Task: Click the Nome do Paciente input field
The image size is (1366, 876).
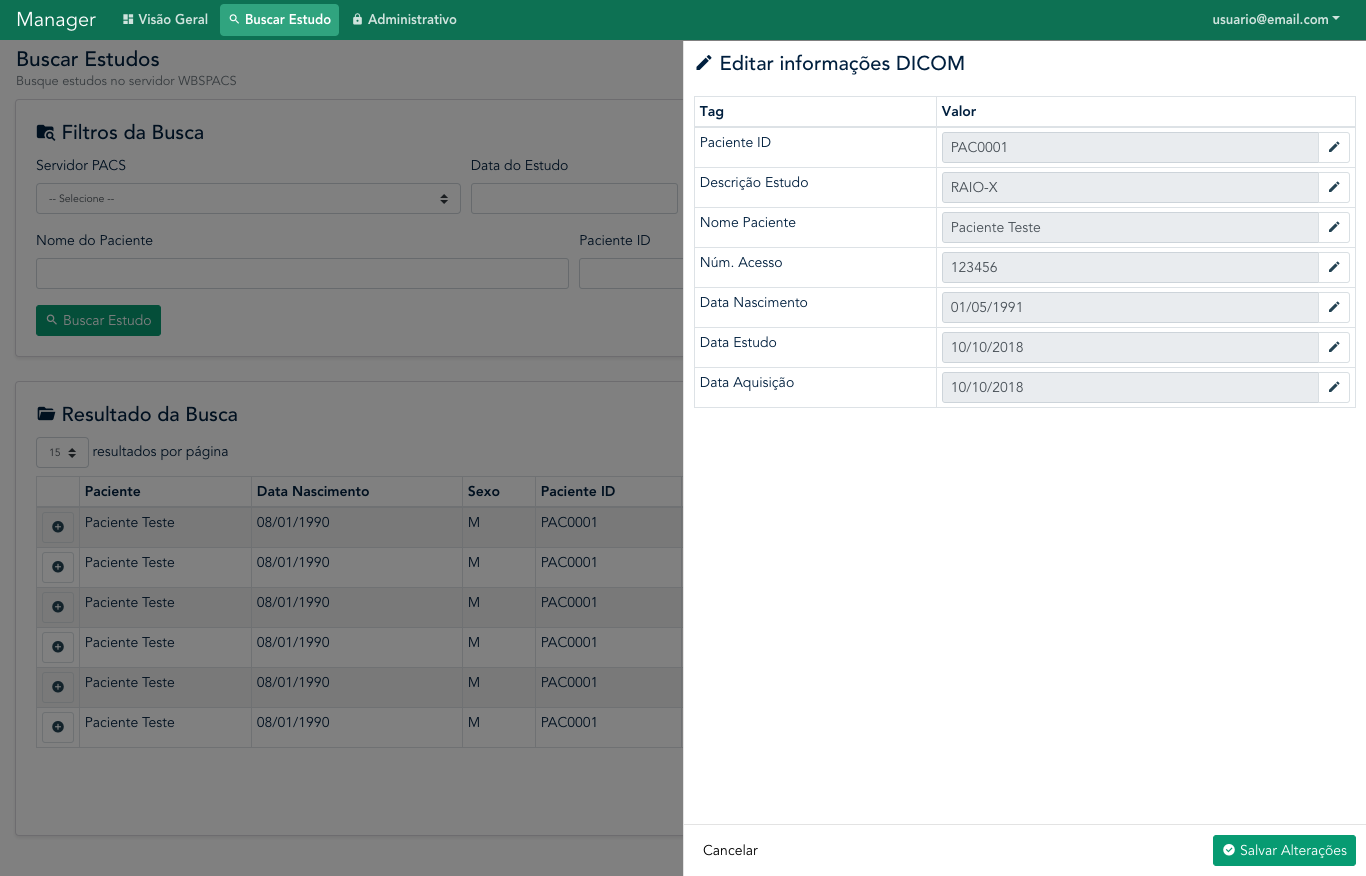Action: 302,273
